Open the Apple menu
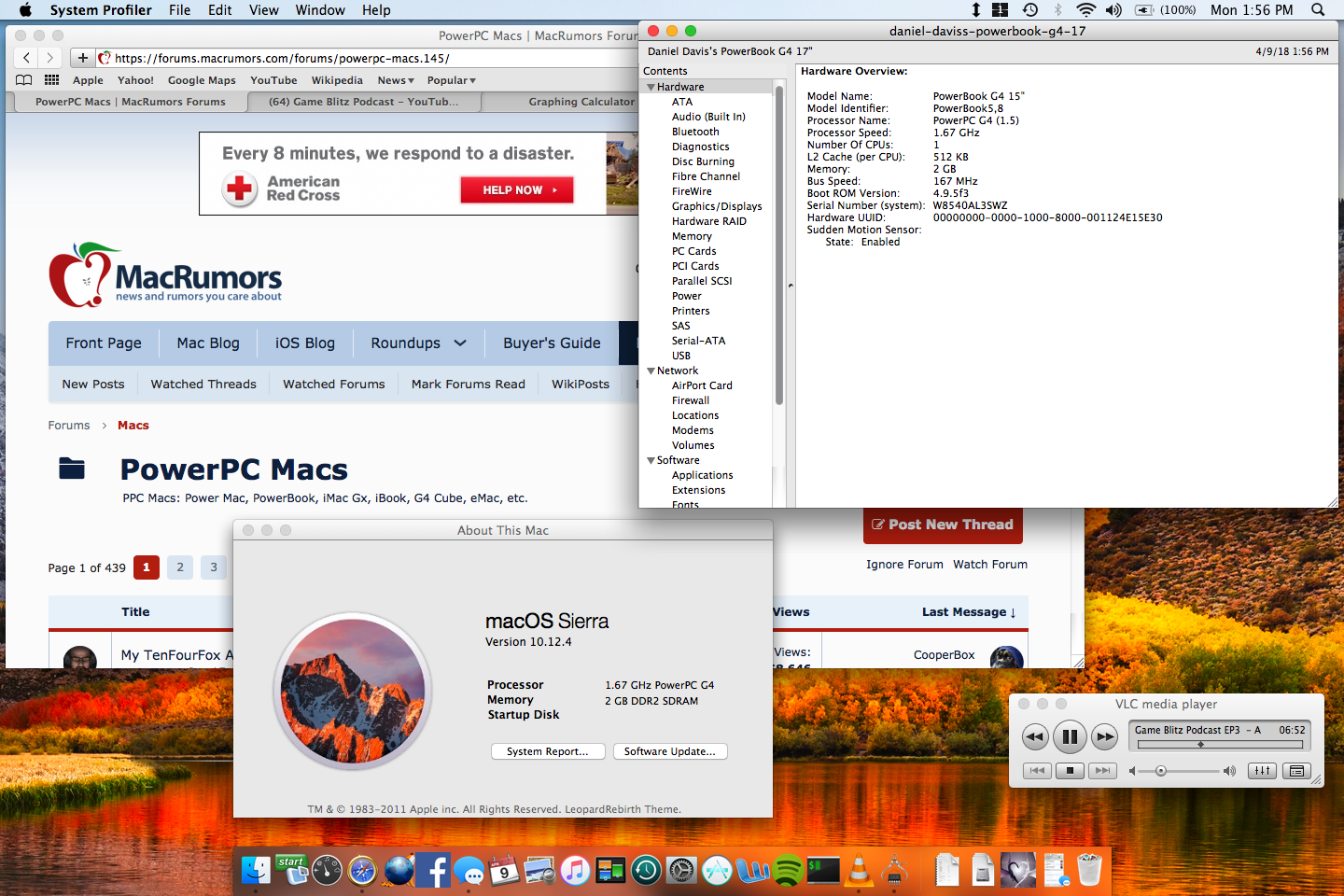 click(25, 9)
